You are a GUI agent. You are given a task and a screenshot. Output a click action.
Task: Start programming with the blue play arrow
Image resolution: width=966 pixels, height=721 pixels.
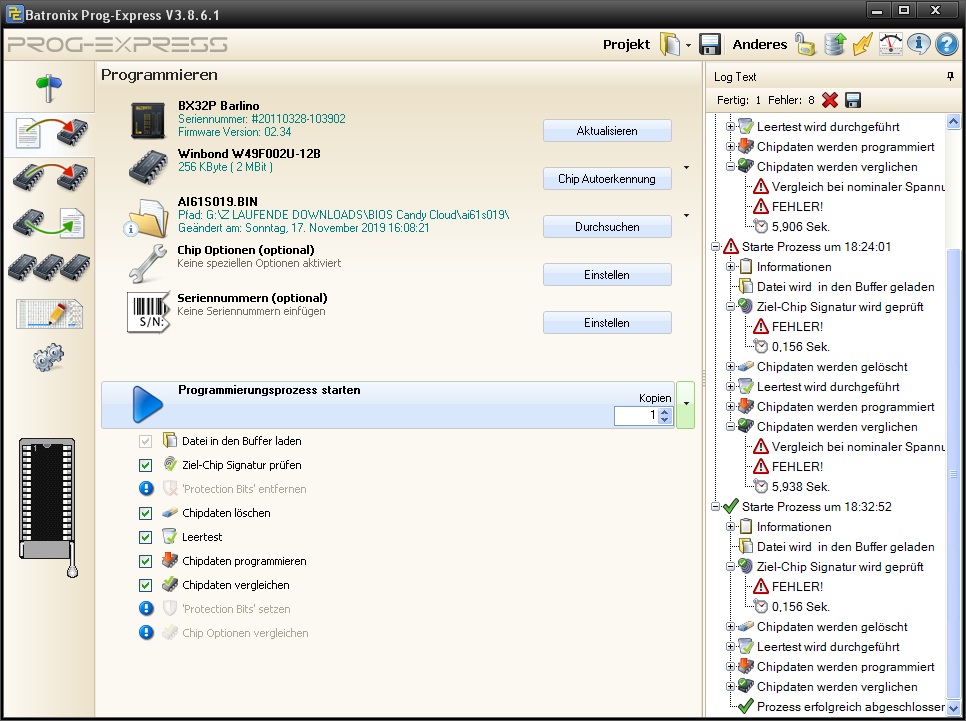147,405
